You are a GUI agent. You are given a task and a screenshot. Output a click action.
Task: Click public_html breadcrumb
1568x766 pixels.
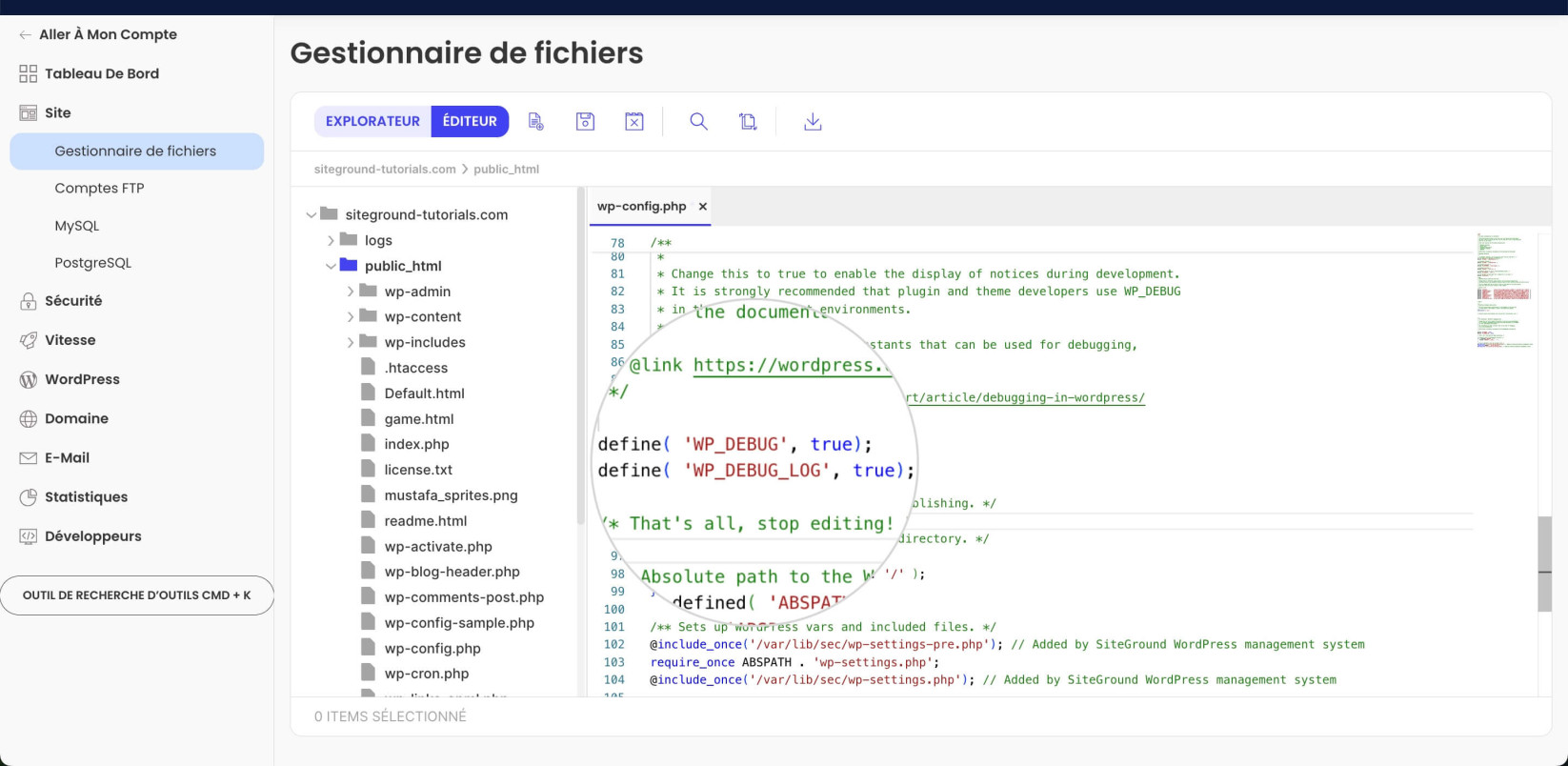[x=506, y=169]
